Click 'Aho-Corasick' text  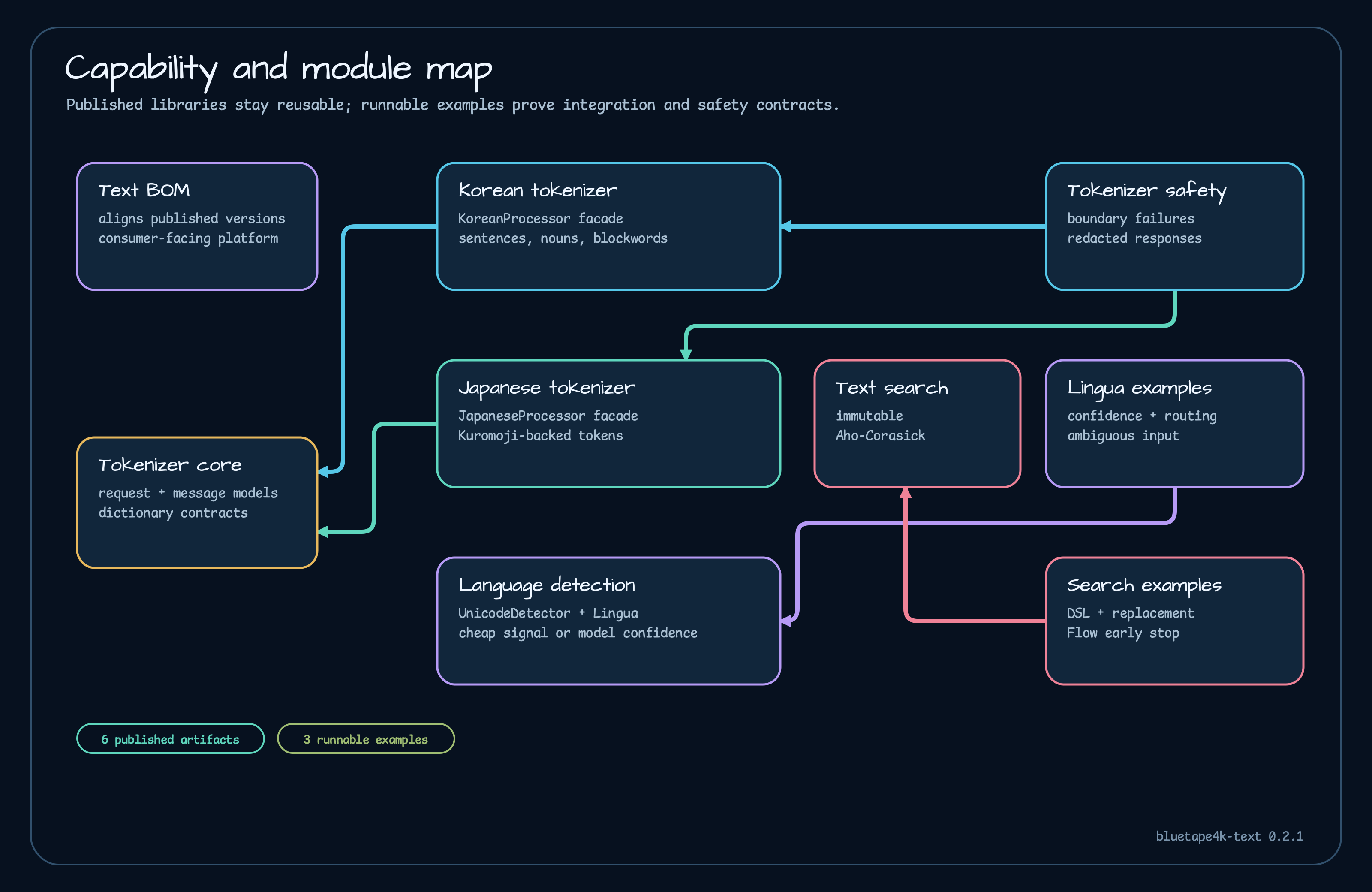(x=880, y=435)
